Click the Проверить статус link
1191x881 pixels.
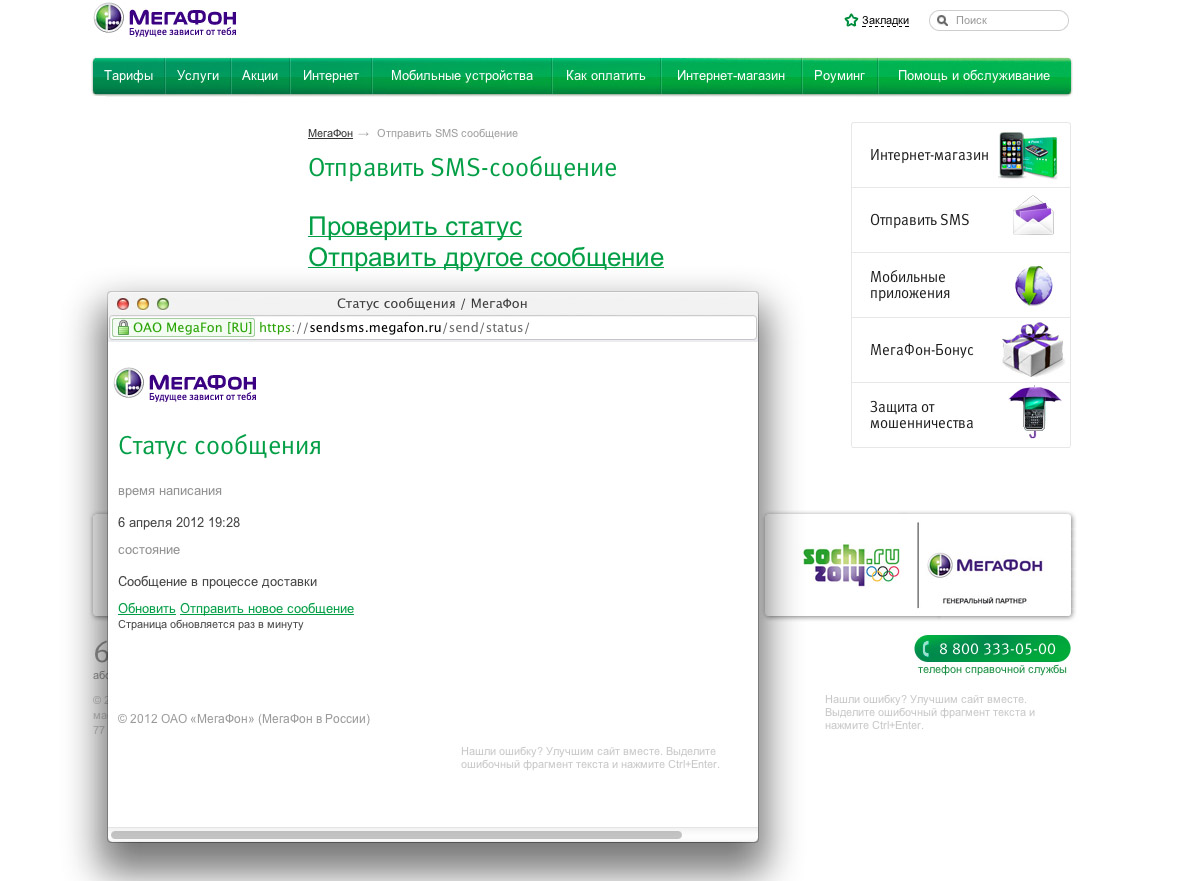point(415,226)
